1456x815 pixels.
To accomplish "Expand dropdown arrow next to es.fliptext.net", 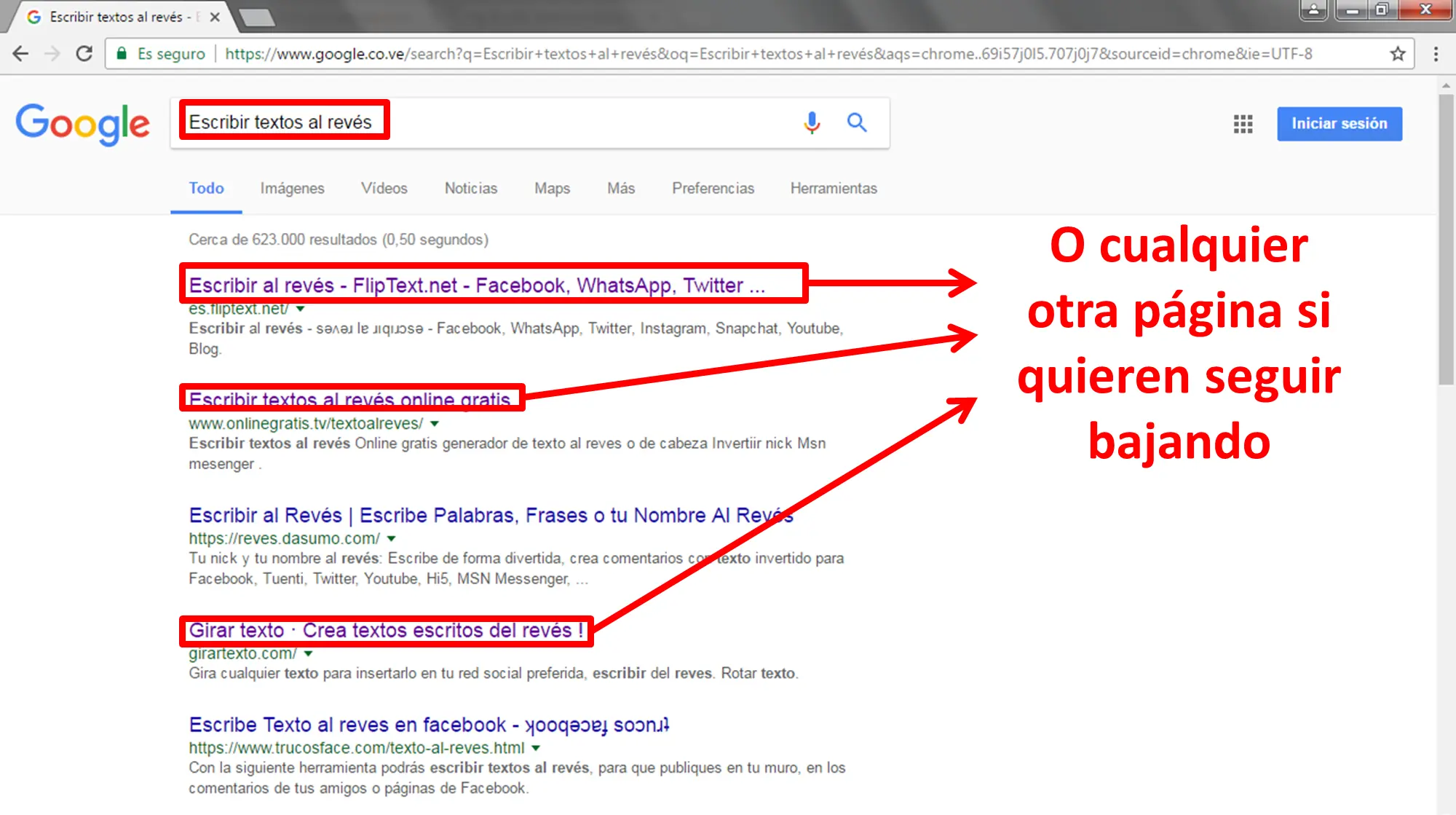I will [x=301, y=309].
